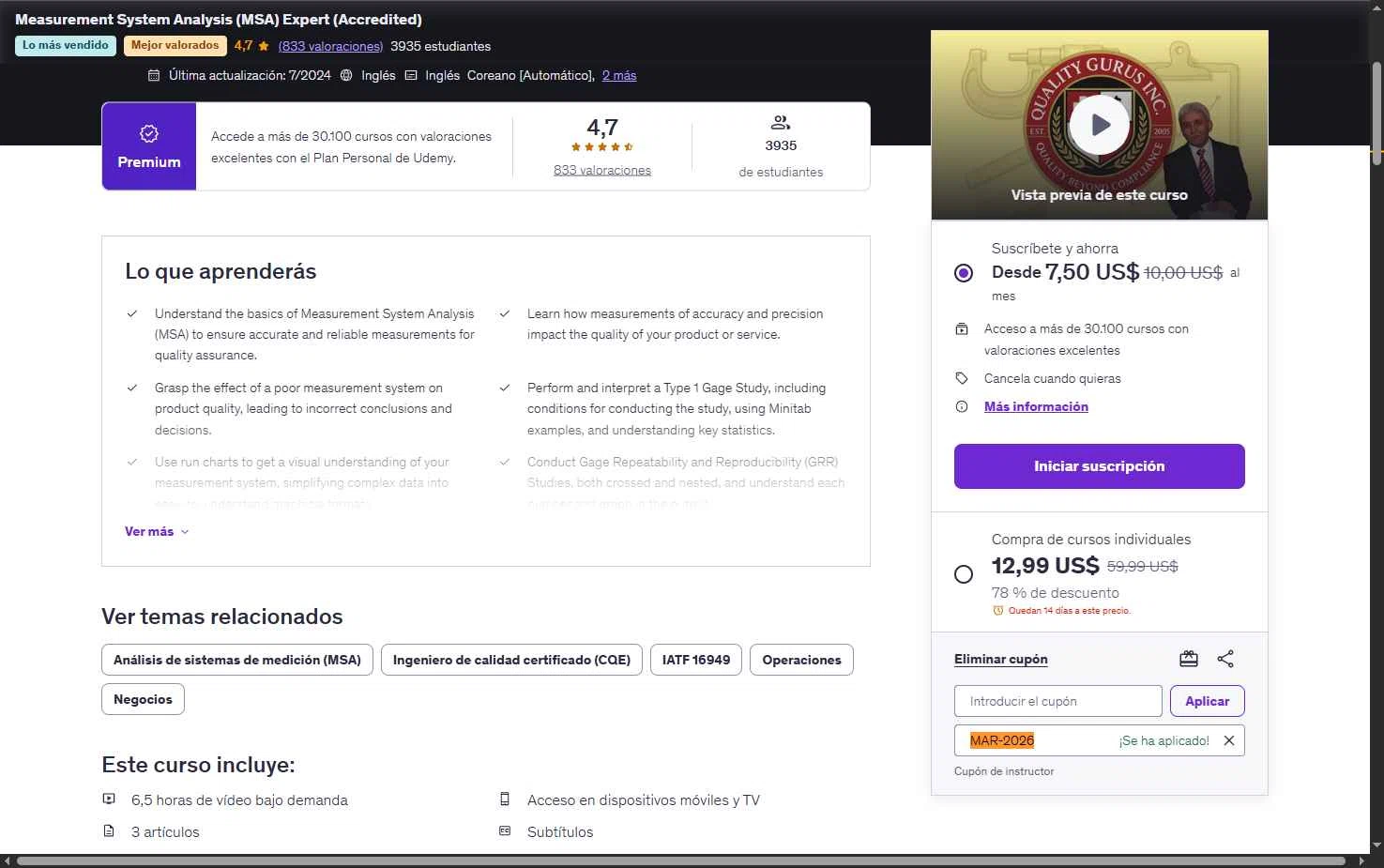The width and height of the screenshot is (1384, 868).
Task: Select the Suscríbete y ahorra radio option
Action: (964, 273)
